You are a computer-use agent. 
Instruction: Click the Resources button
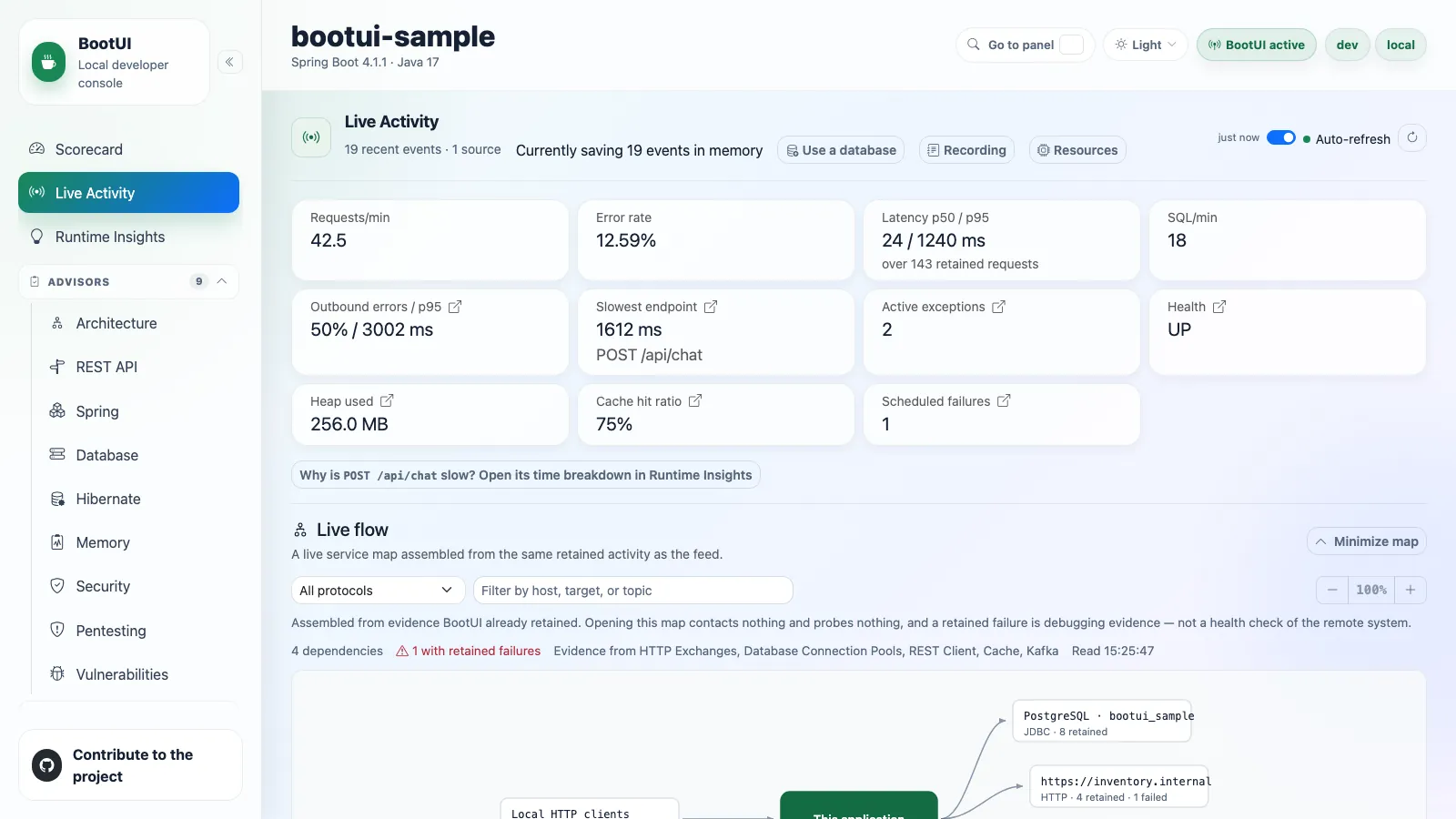[x=1077, y=150]
